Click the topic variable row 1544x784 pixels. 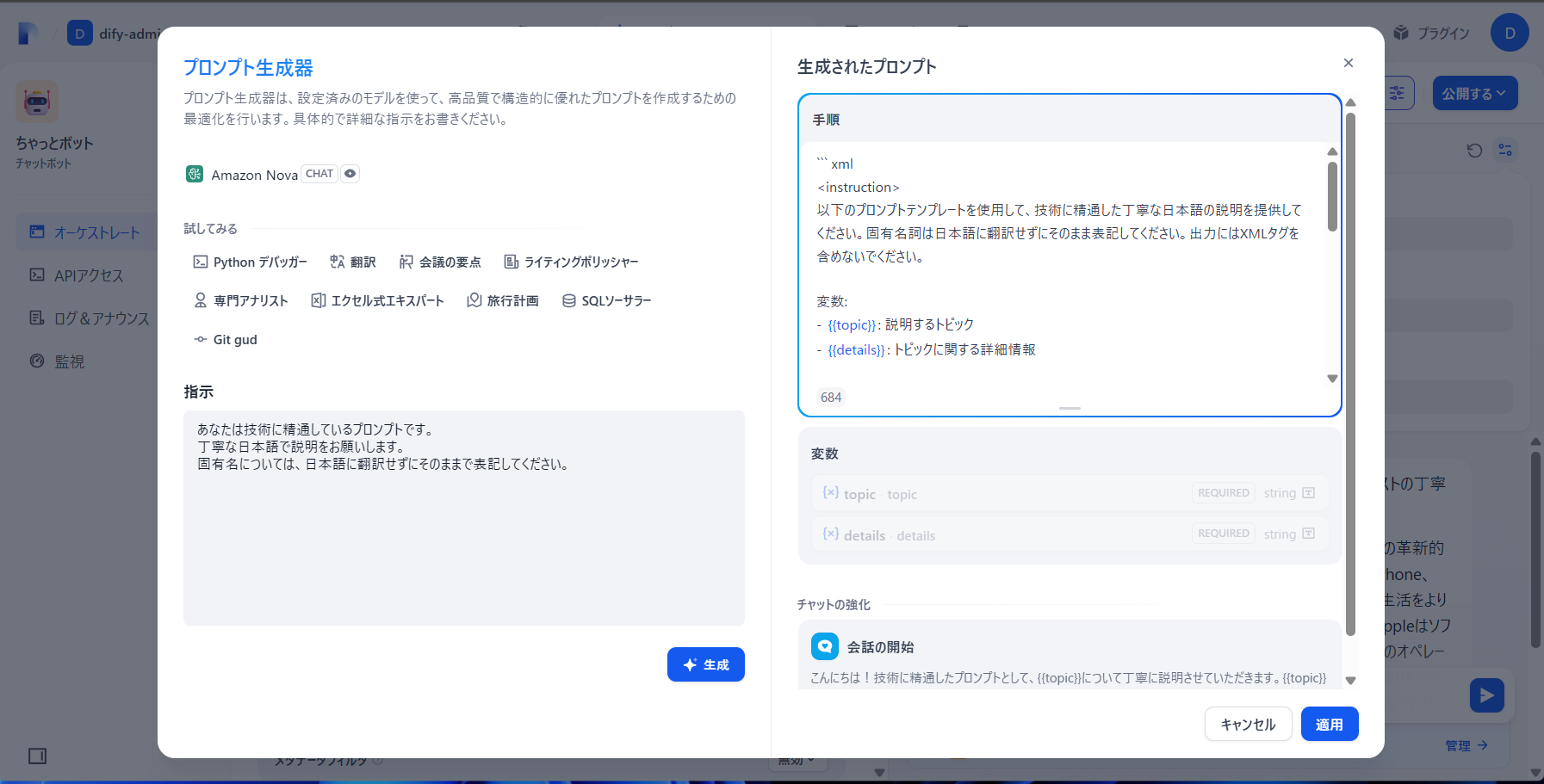(x=1070, y=493)
